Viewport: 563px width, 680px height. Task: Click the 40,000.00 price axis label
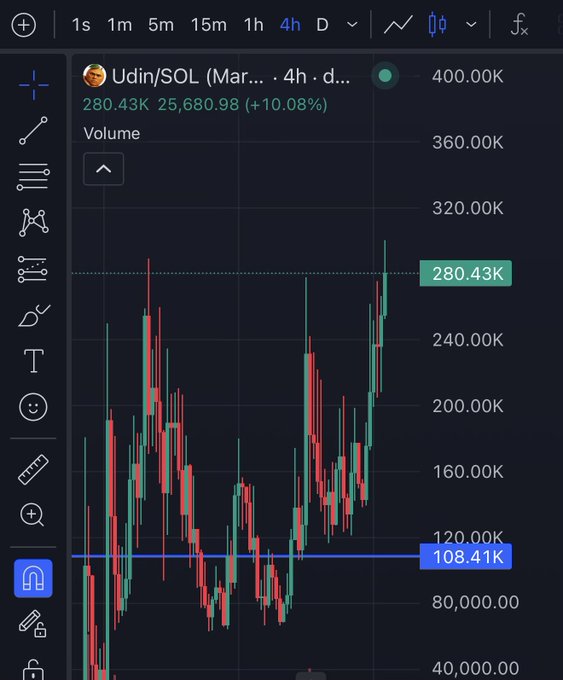point(475,668)
